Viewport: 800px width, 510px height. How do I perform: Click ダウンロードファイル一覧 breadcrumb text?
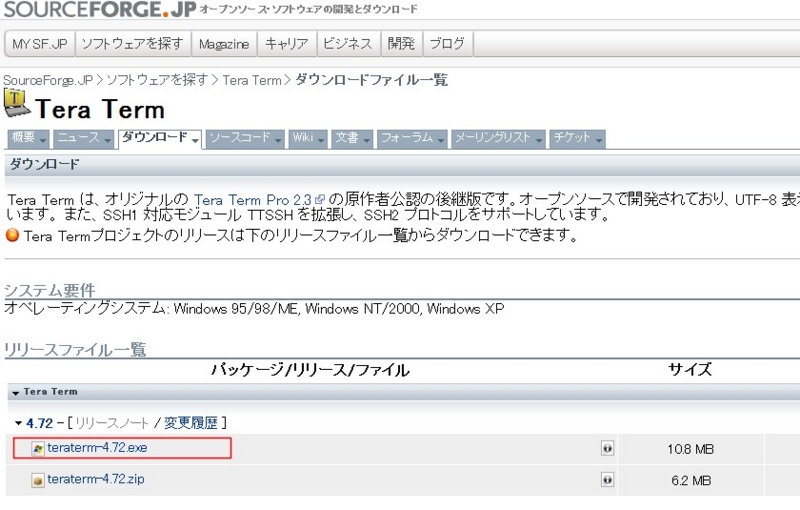point(371,80)
